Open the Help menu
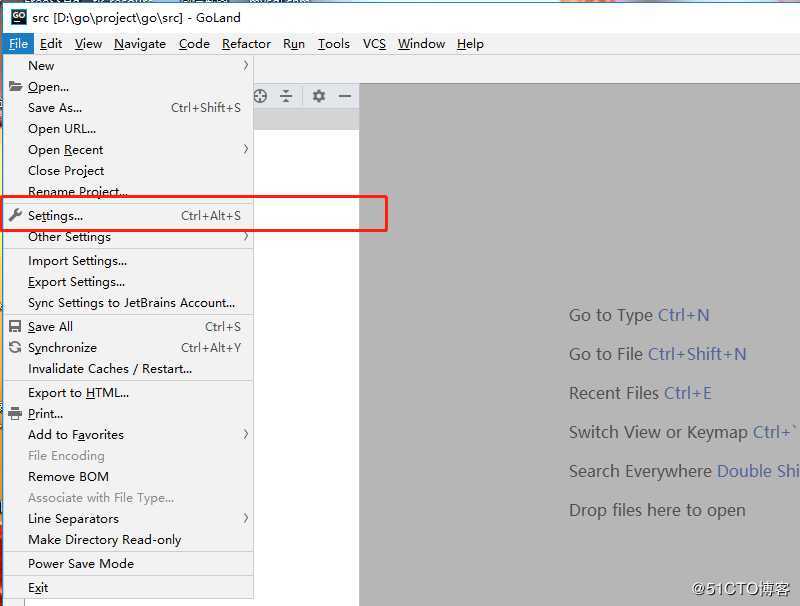 (470, 44)
